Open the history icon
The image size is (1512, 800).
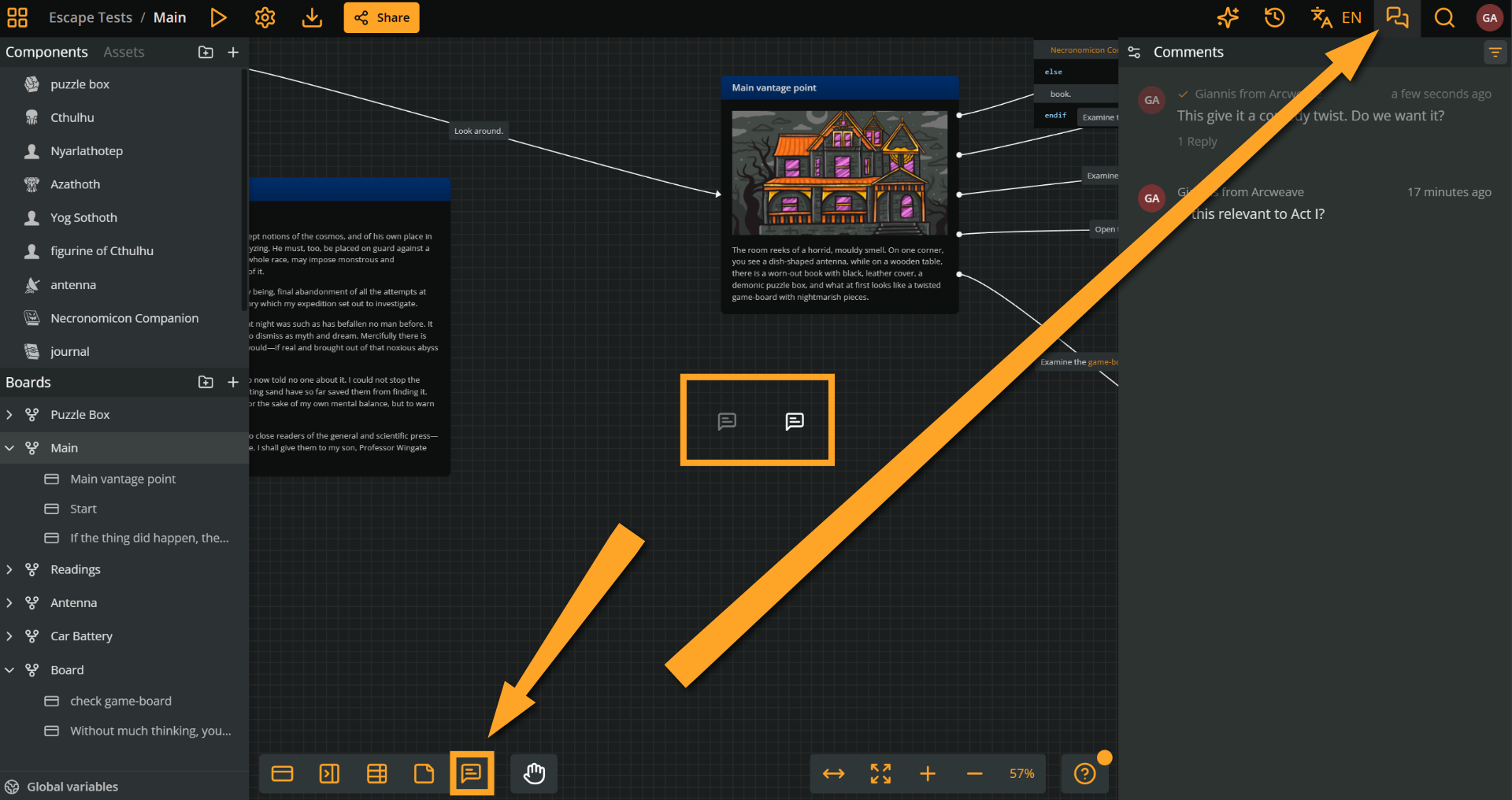pyautogui.click(x=1274, y=17)
